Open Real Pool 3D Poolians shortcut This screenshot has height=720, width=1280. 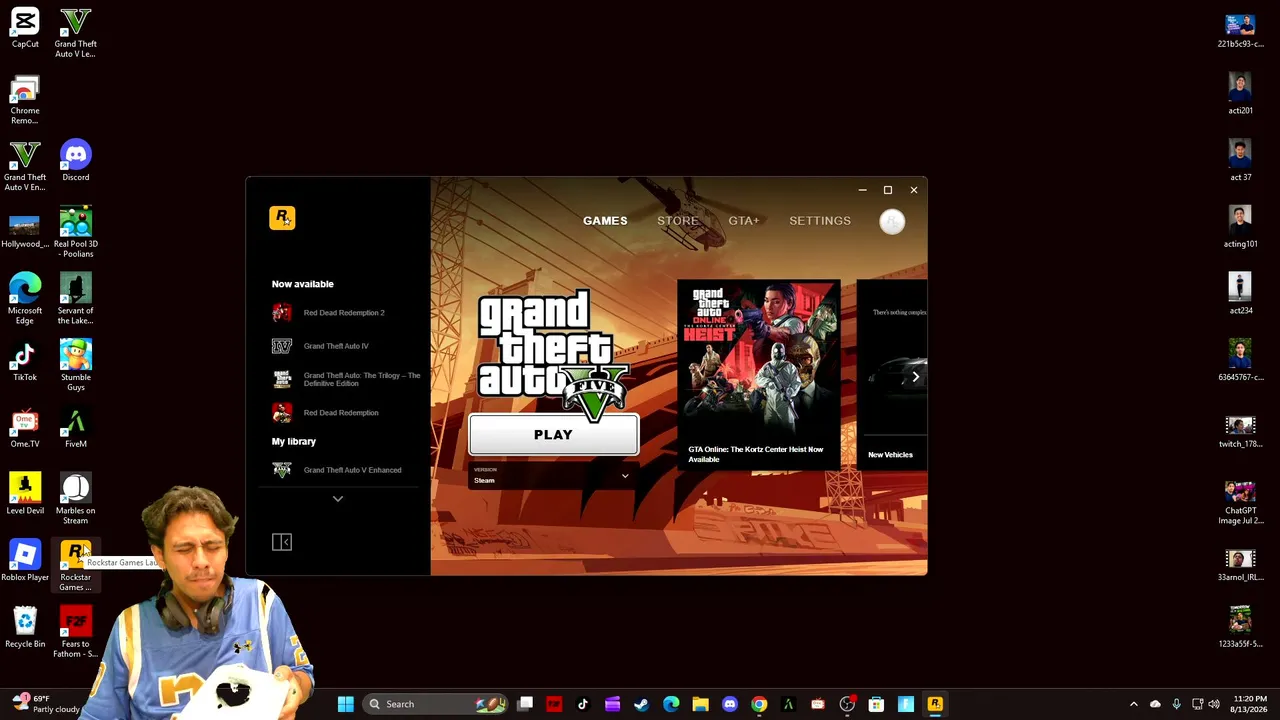click(x=75, y=232)
